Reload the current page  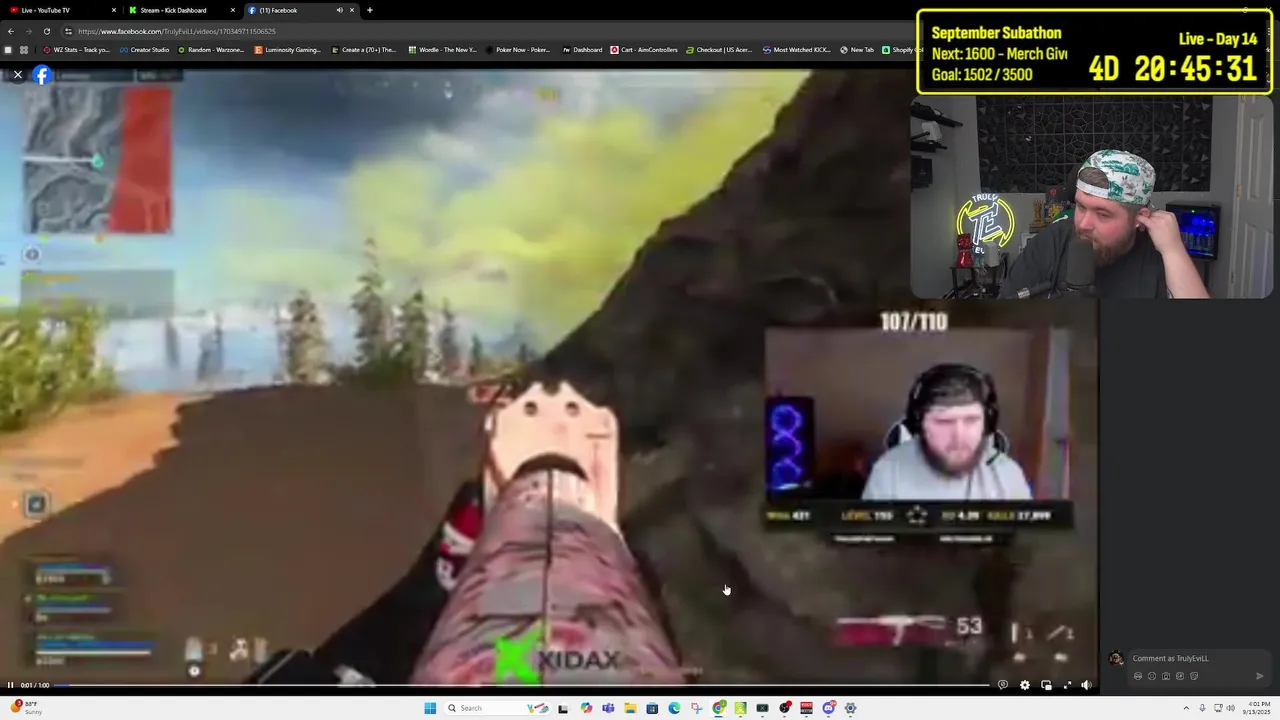point(46,31)
